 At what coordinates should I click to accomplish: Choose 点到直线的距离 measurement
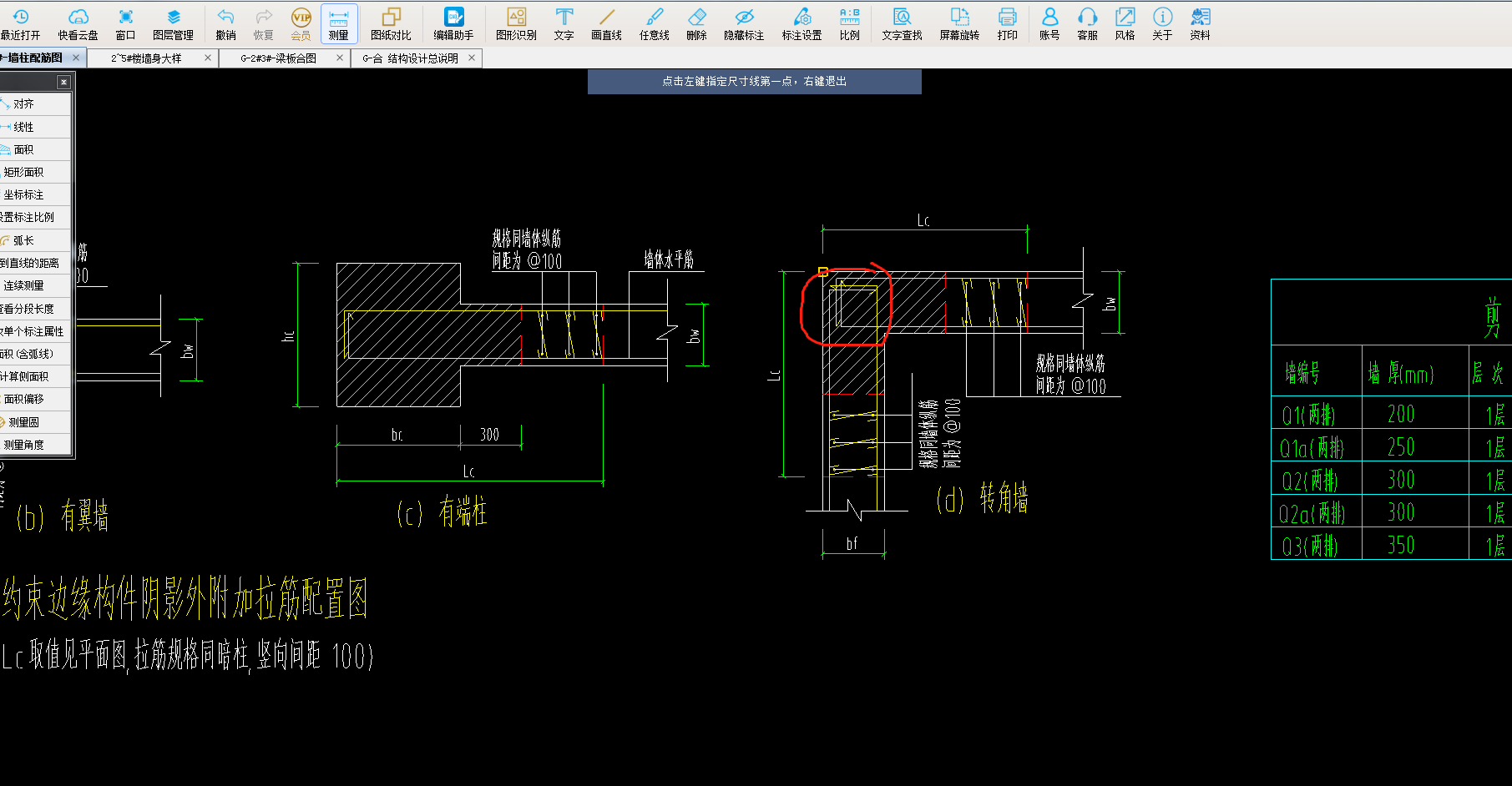pos(35,263)
